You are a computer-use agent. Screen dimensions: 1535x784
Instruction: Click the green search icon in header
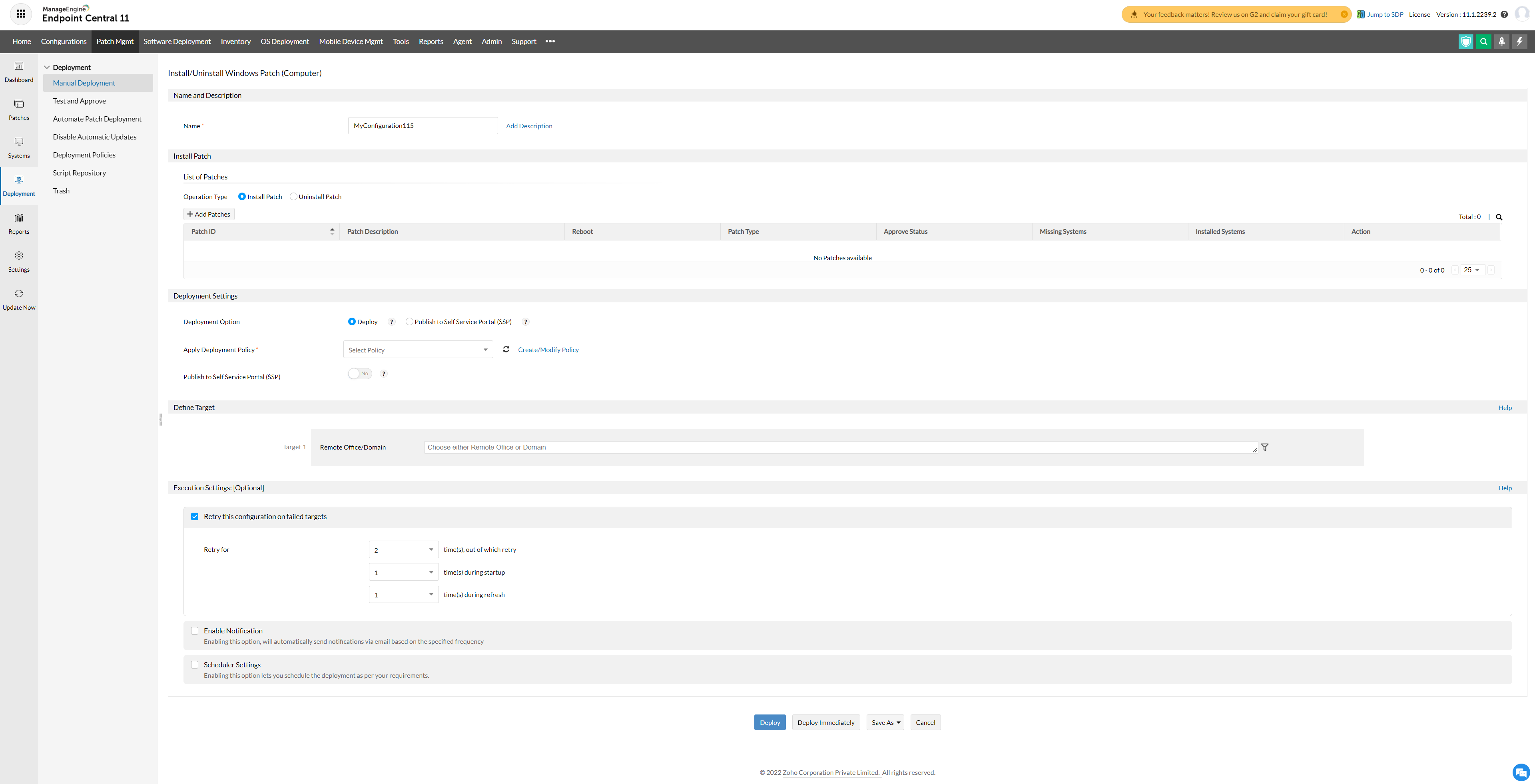pyautogui.click(x=1484, y=42)
